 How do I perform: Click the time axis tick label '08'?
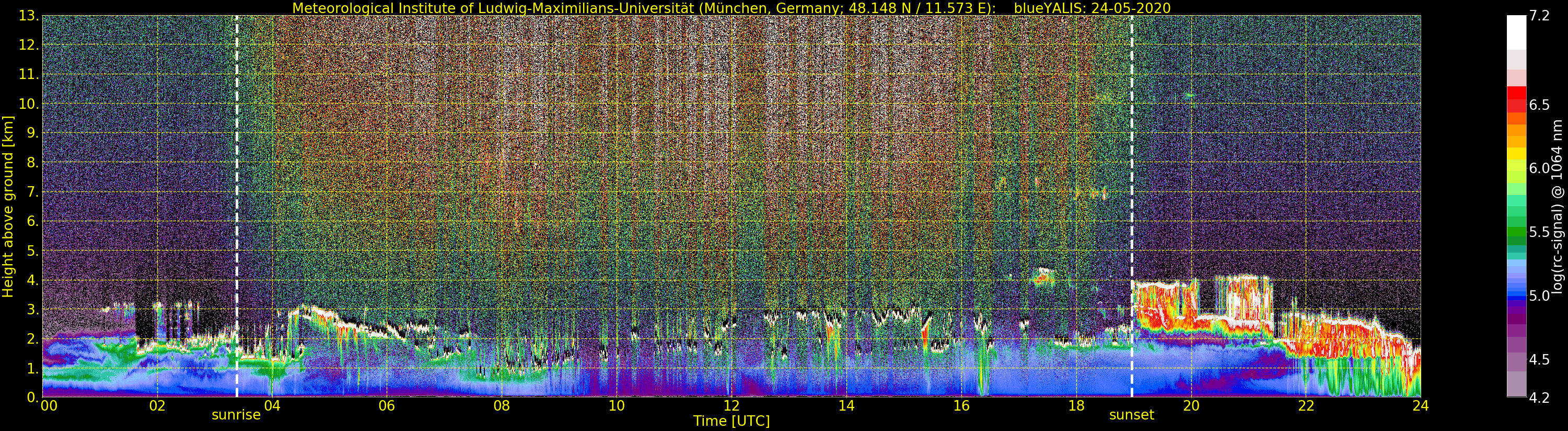tap(502, 405)
